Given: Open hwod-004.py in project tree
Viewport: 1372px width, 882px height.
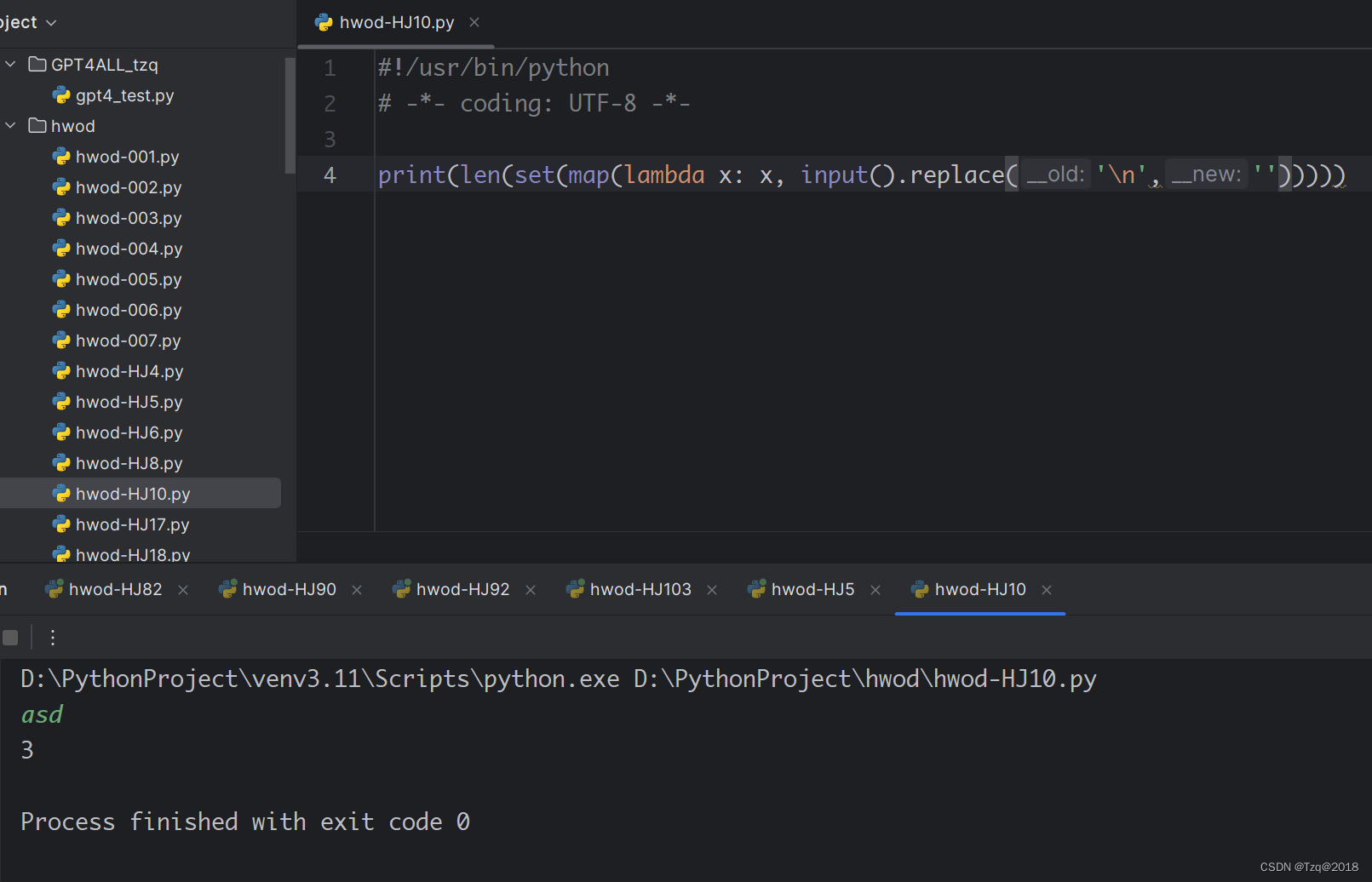Looking at the screenshot, I should click(129, 249).
